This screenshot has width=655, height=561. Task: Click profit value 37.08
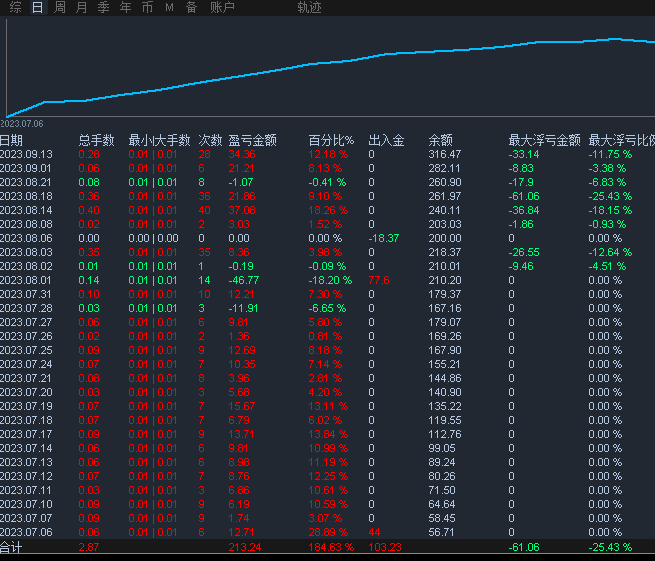(242, 211)
